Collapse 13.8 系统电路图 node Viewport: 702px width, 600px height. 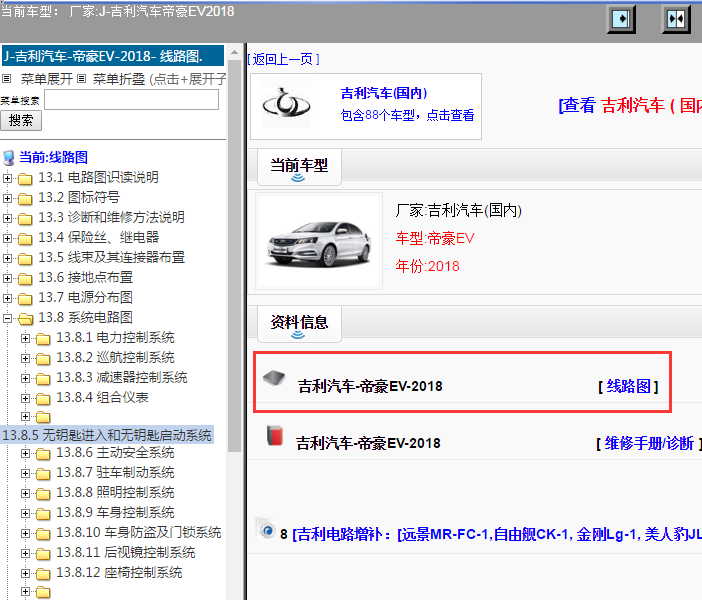(7, 318)
